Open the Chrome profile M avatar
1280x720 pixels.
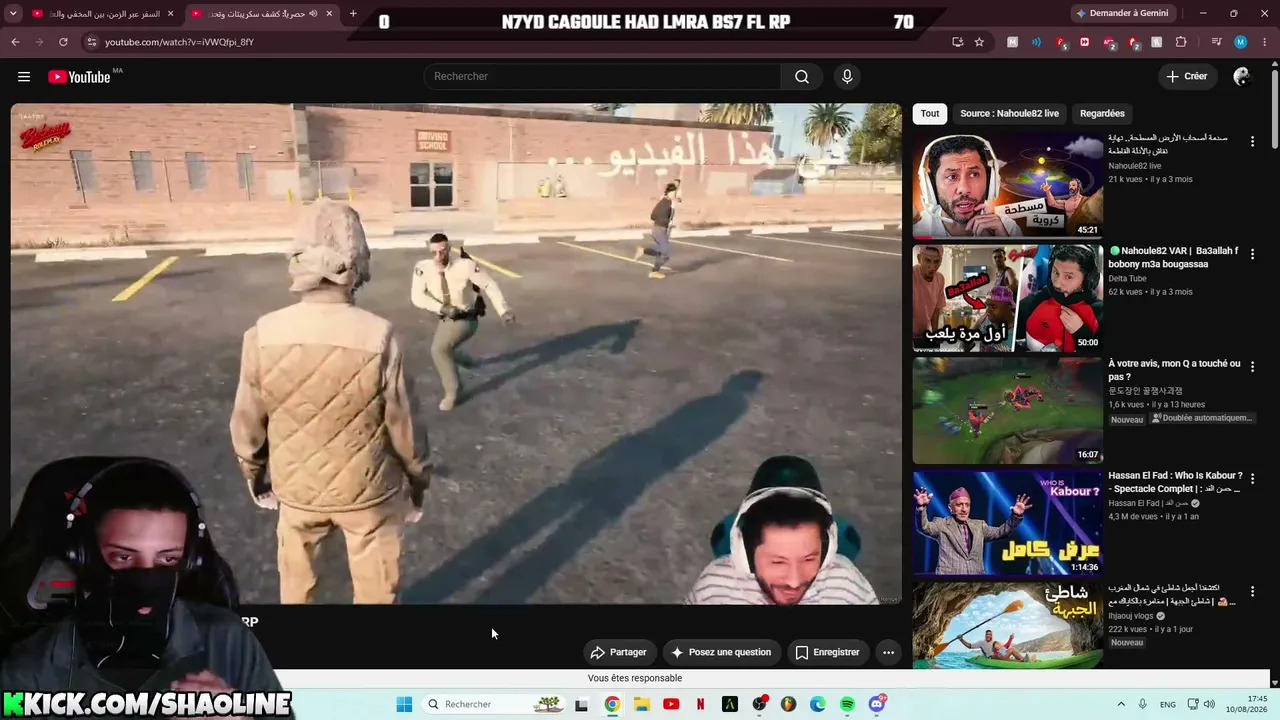[1240, 42]
